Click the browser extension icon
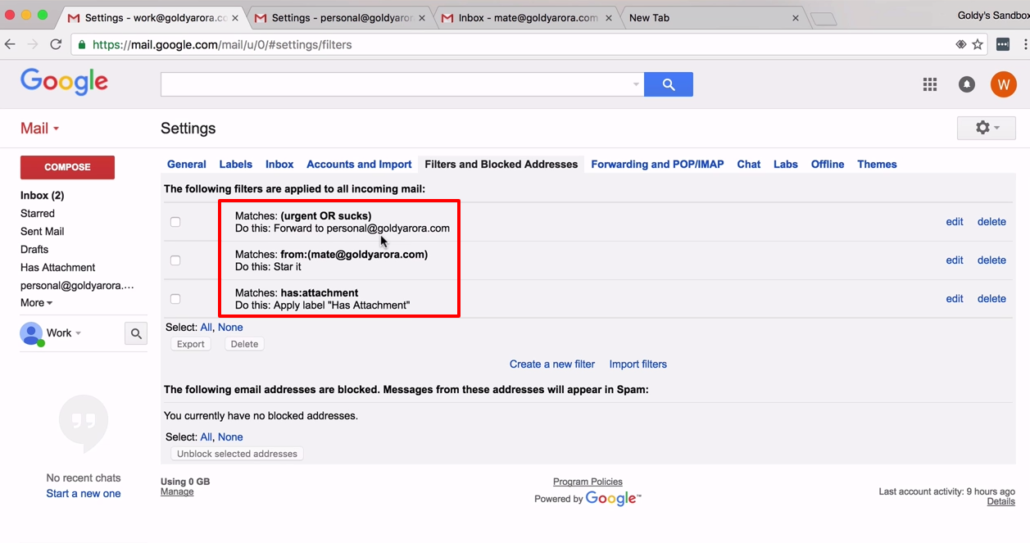This screenshot has width=1030, height=543. (1002, 45)
